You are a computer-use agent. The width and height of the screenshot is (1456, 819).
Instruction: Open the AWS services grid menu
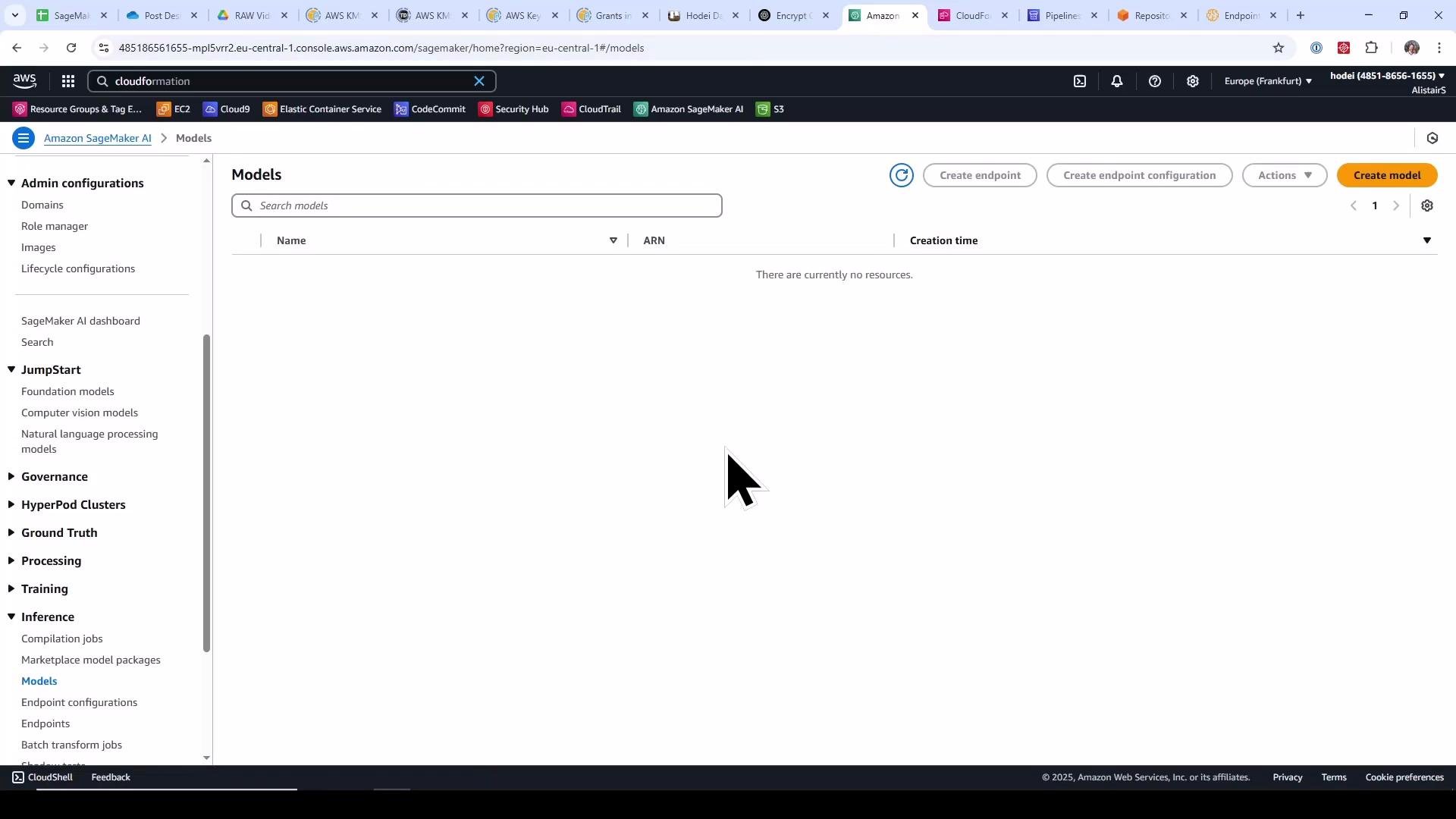point(67,81)
